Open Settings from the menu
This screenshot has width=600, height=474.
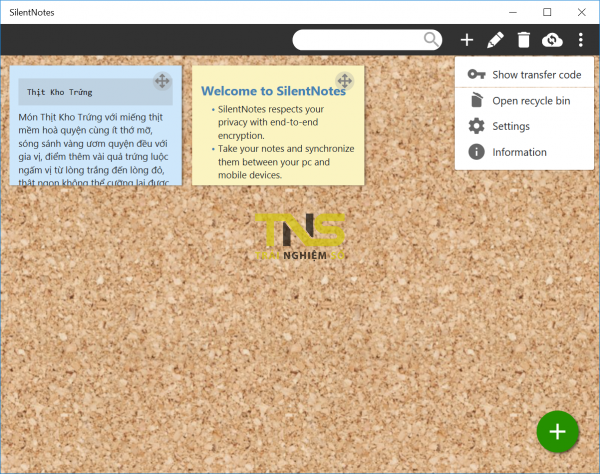click(524, 126)
